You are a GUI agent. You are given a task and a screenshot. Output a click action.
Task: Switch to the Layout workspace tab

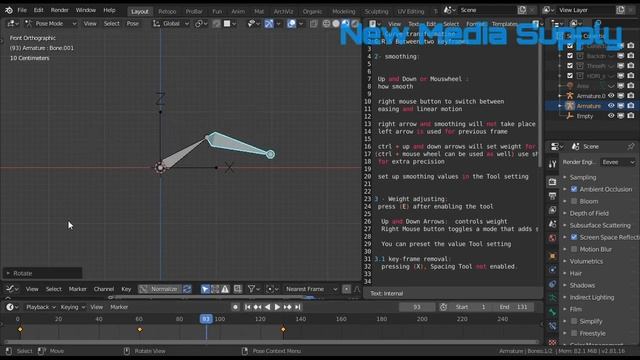(x=140, y=11)
